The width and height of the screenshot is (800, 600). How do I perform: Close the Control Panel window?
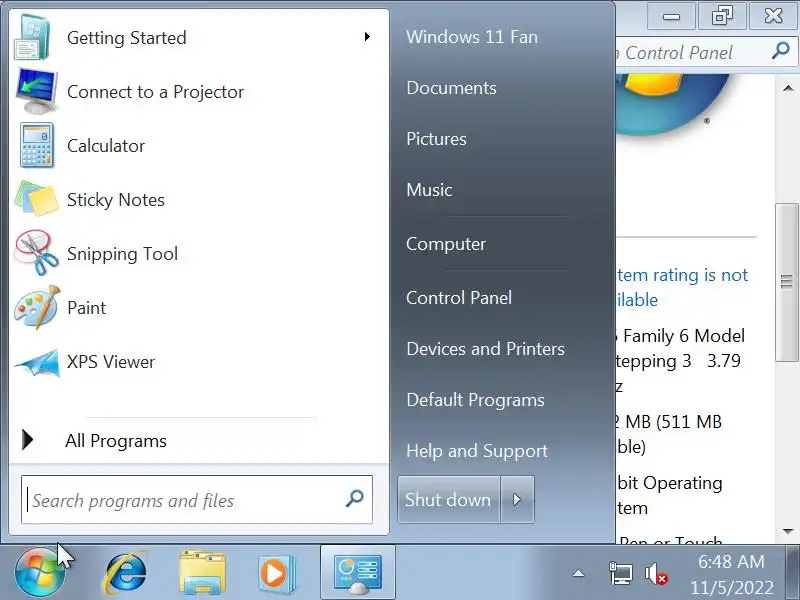[773, 16]
